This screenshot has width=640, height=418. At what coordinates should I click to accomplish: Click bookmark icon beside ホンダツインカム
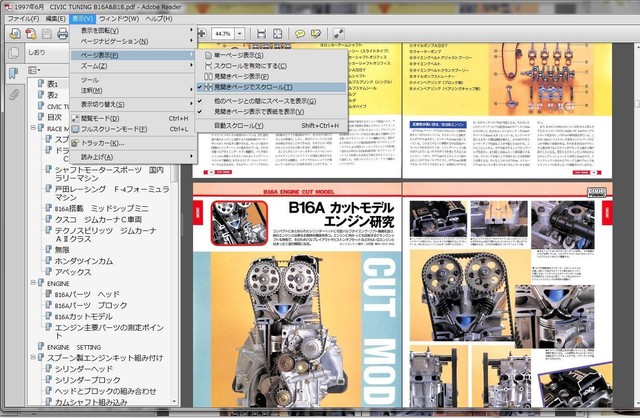(x=49, y=260)
